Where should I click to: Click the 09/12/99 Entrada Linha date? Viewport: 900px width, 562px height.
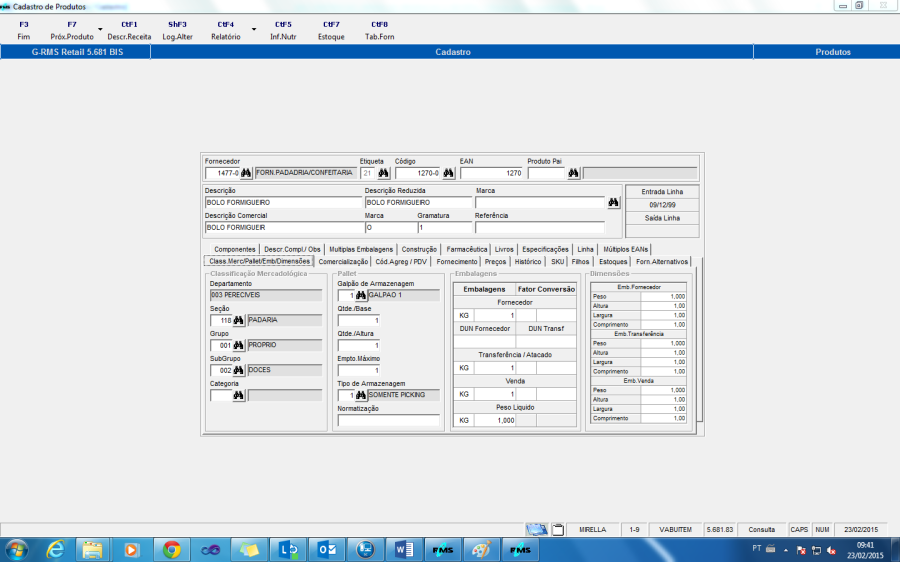click(662, 205)
